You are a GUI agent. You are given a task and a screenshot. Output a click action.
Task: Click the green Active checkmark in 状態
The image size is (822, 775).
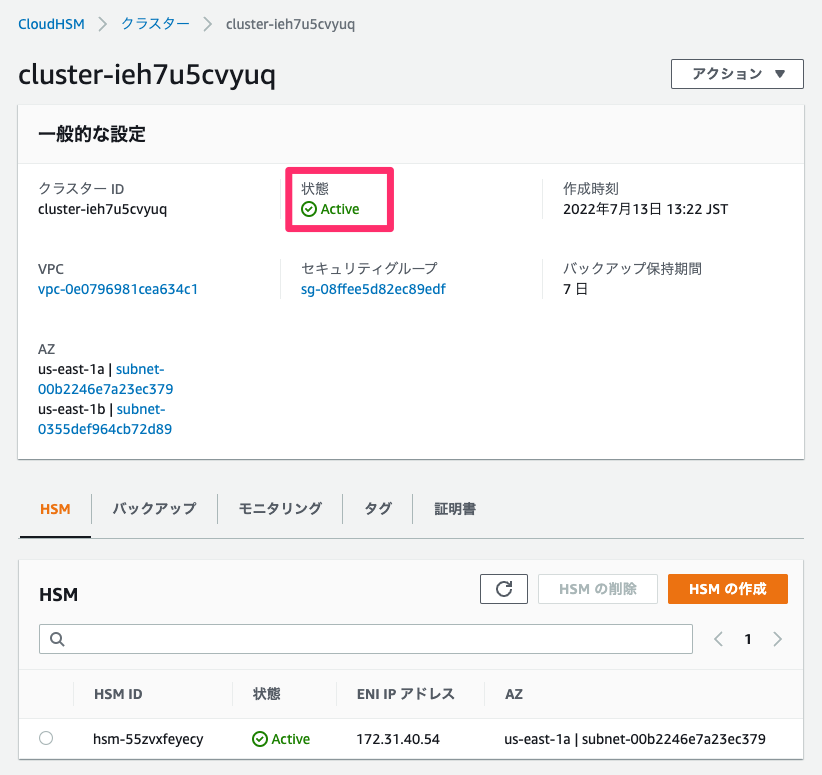tap(309, 211)
